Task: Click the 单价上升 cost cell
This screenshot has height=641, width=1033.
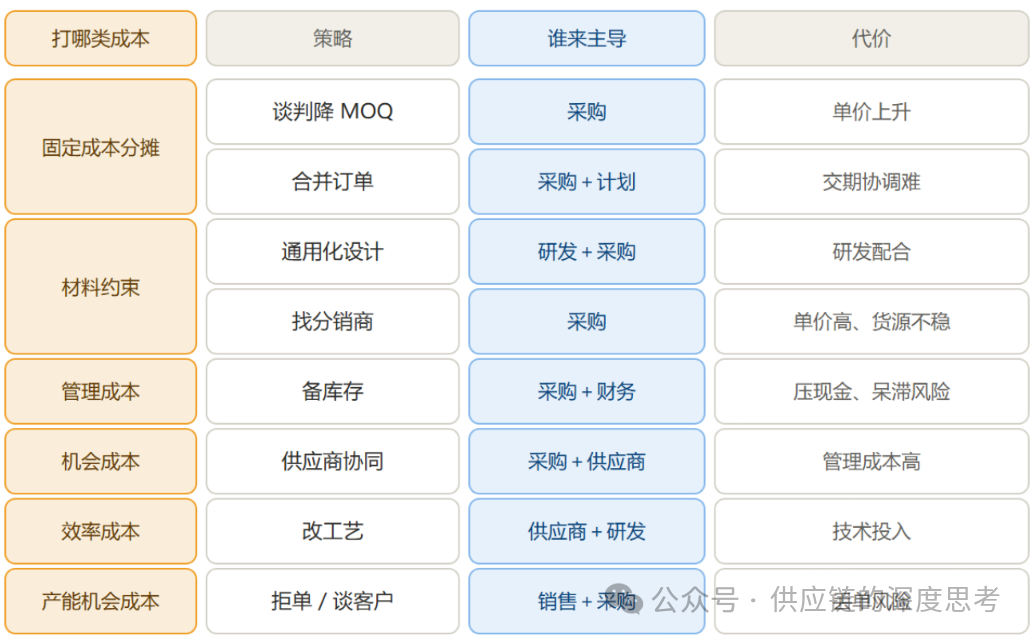Action: tap(871, 111)
